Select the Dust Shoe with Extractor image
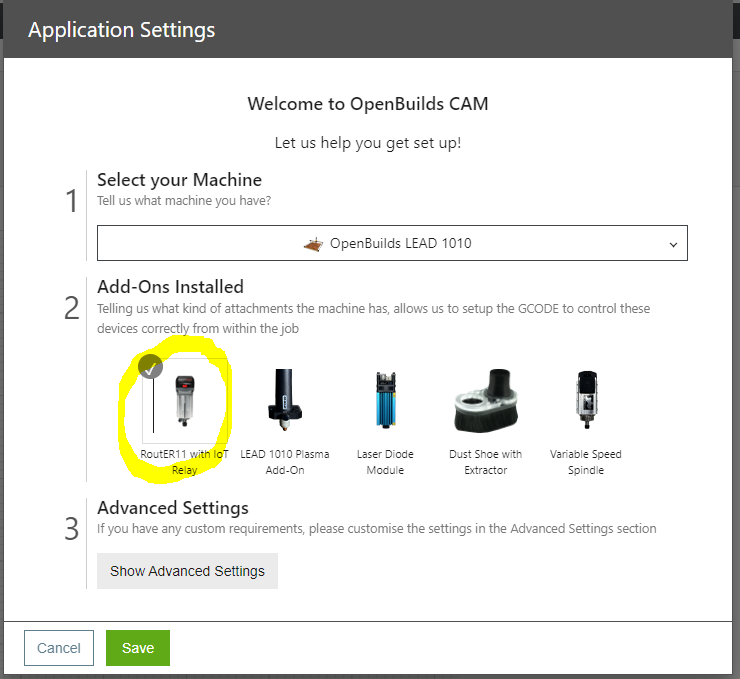The width and height of the screenshot is (740, 679). point(485,400)
